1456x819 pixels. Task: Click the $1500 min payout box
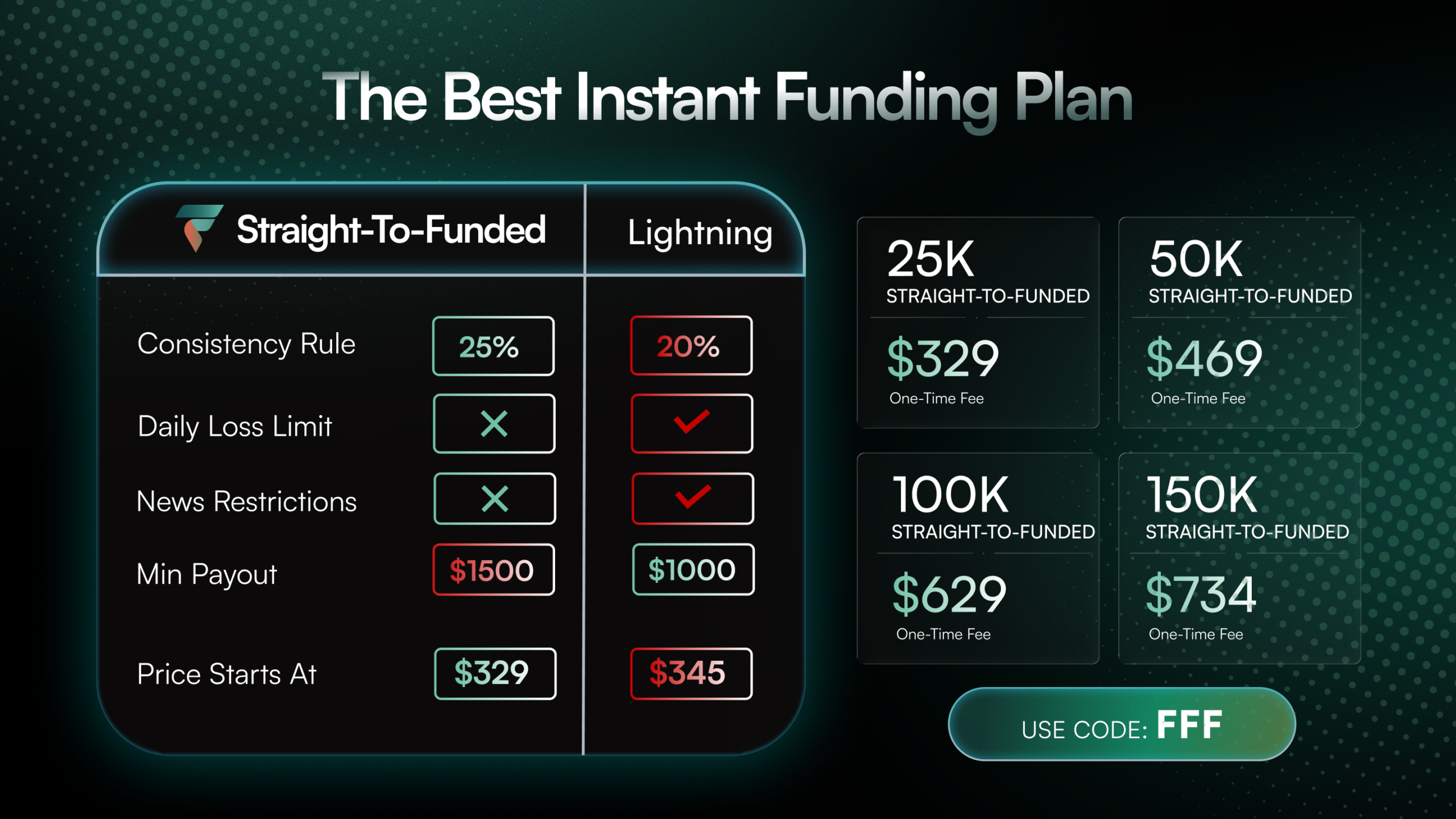(493, 570)
